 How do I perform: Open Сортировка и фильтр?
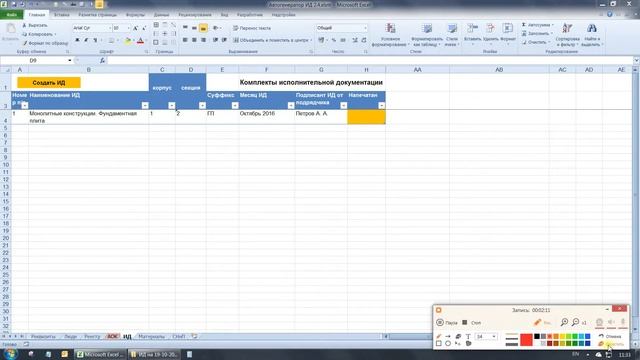[x=567, y=35]
